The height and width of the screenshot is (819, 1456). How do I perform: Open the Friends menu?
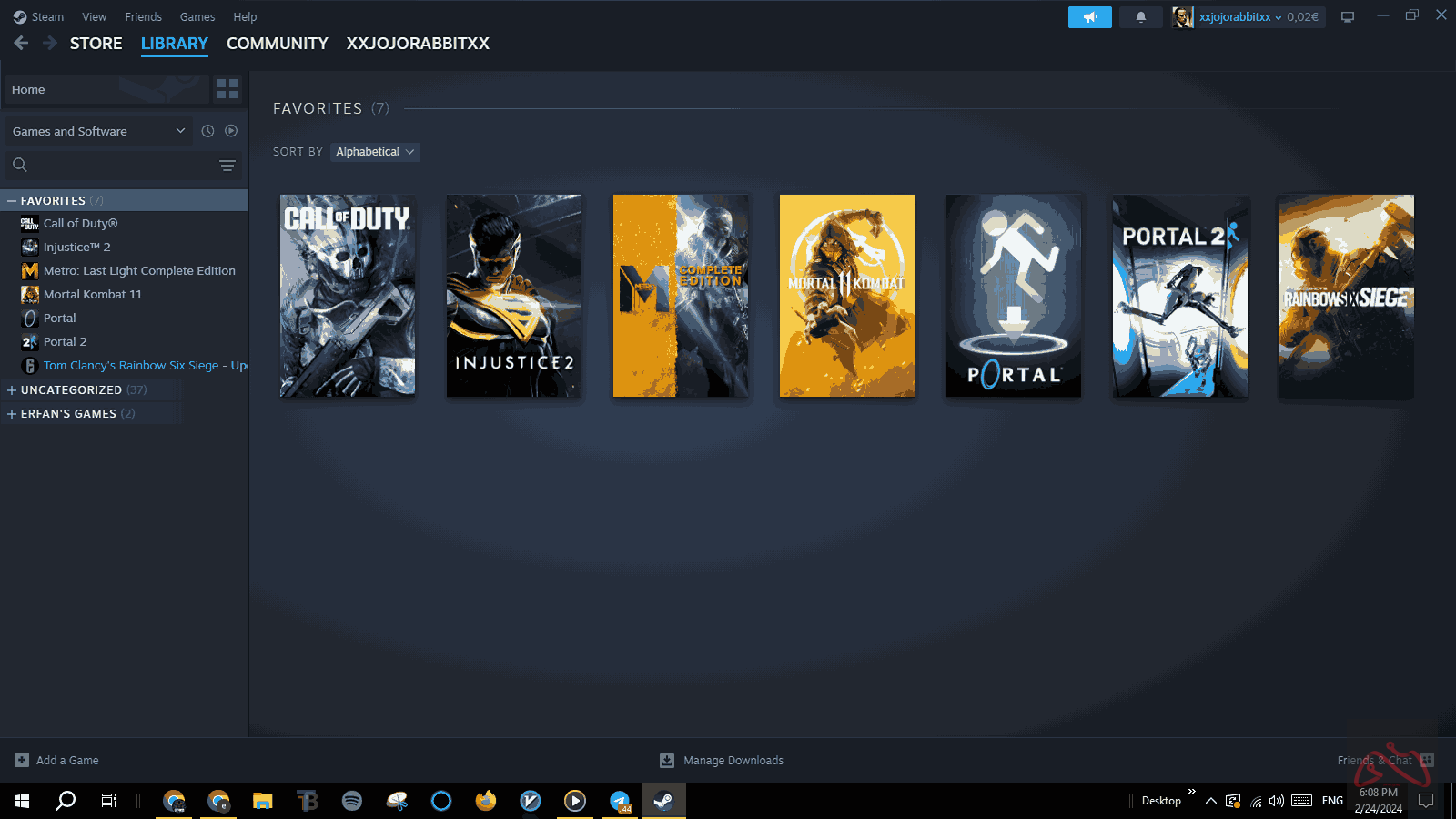coord(143,16)
